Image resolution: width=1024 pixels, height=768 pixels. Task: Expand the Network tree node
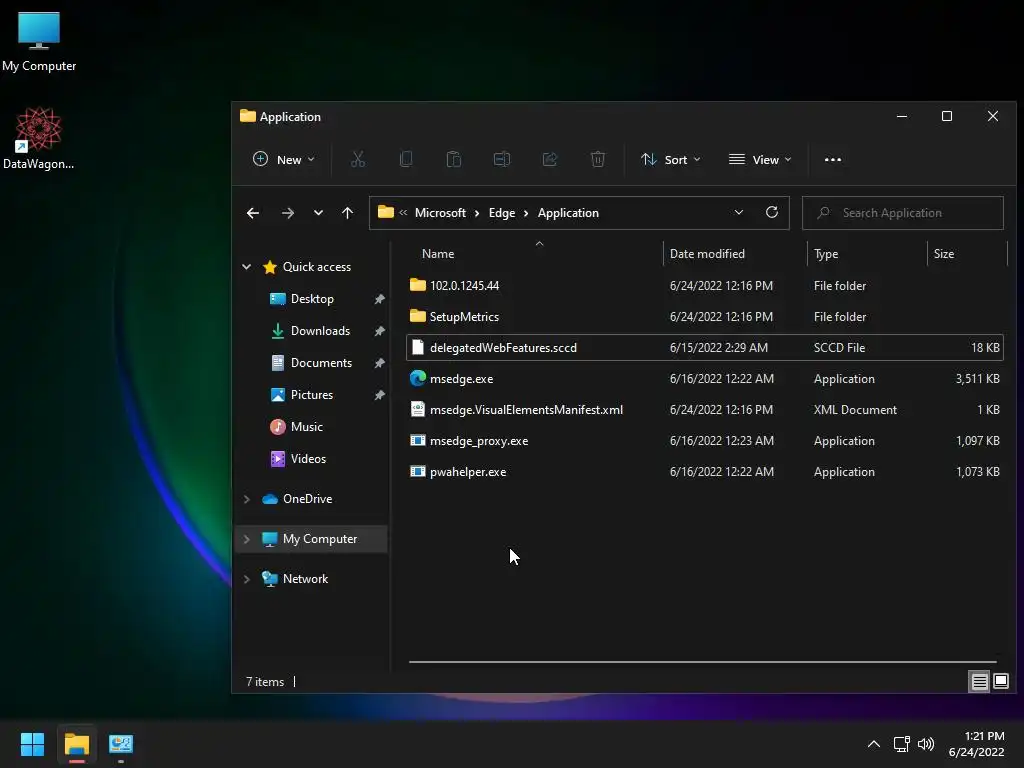tap(247, 579)
